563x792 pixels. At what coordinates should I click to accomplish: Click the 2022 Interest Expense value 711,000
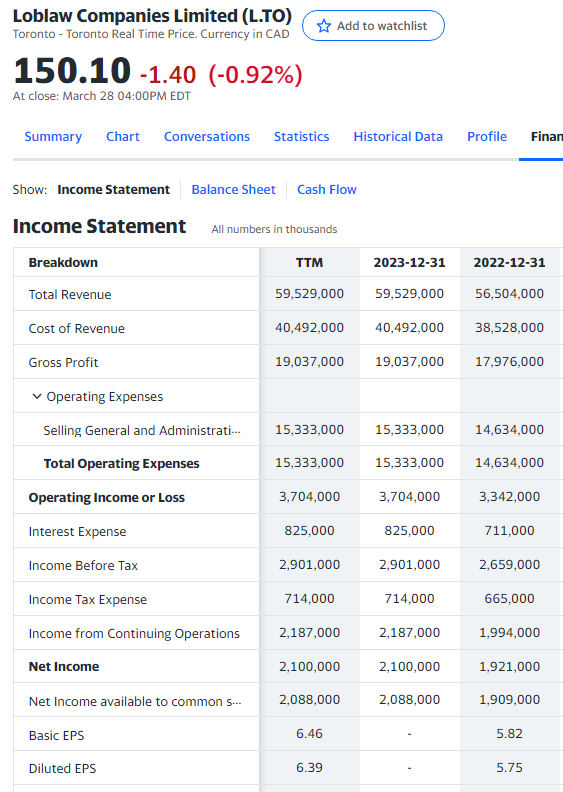[x=509, y=530]
